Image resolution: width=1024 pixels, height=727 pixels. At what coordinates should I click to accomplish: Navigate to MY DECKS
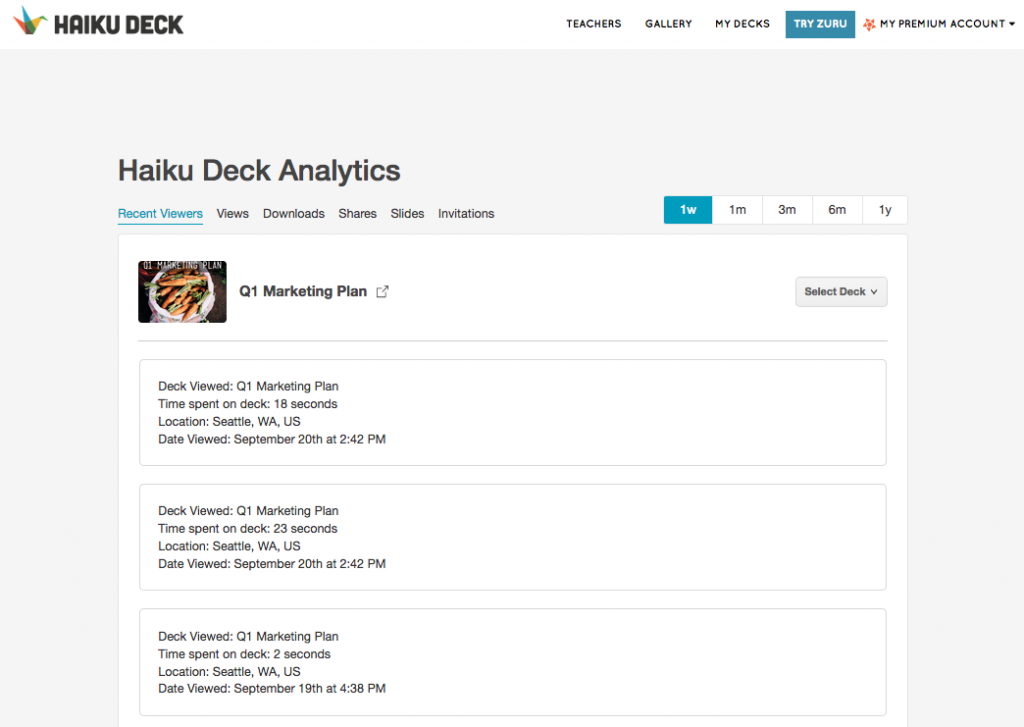[742, 24]
